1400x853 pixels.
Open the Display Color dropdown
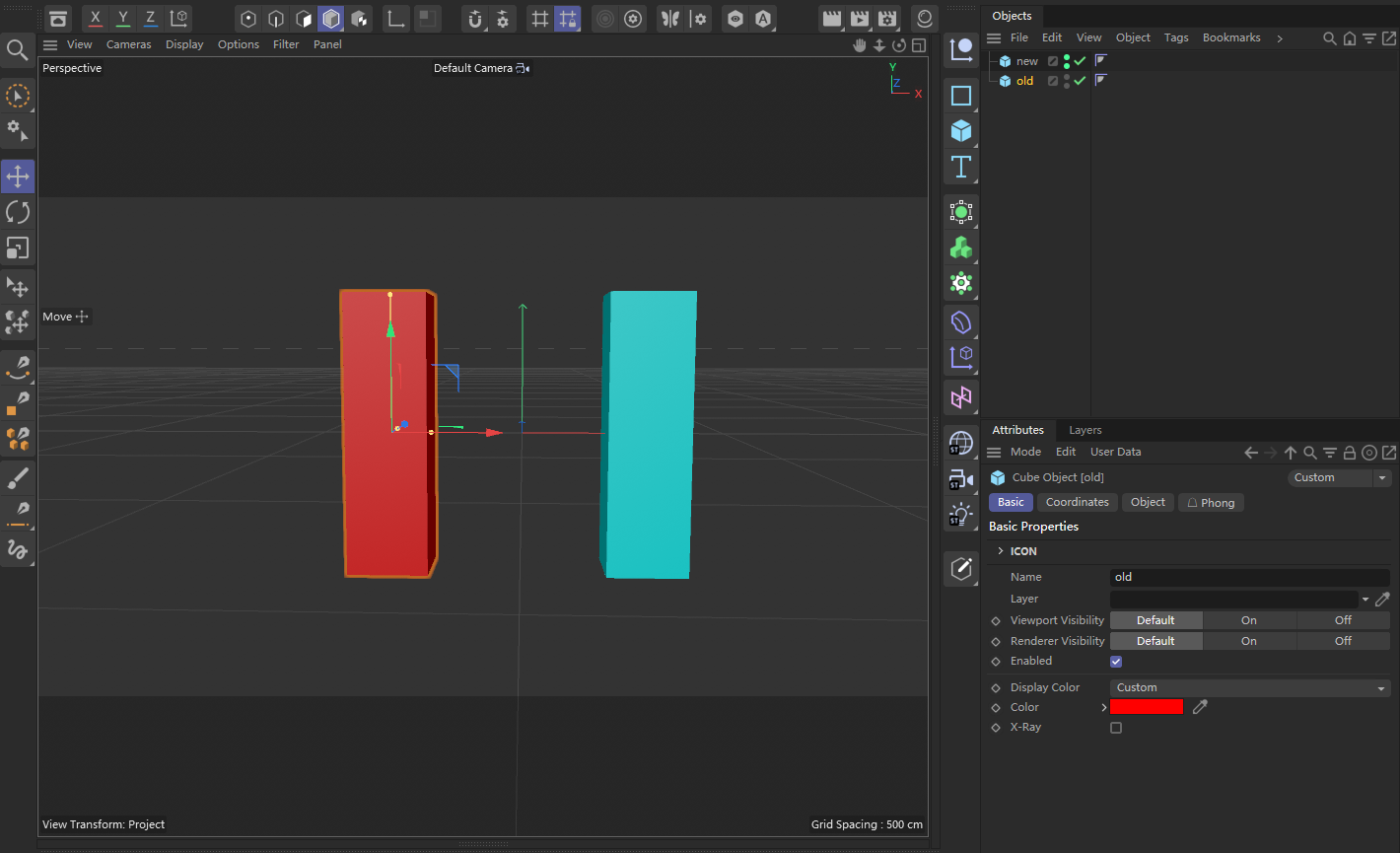(x=1250, y=687)
